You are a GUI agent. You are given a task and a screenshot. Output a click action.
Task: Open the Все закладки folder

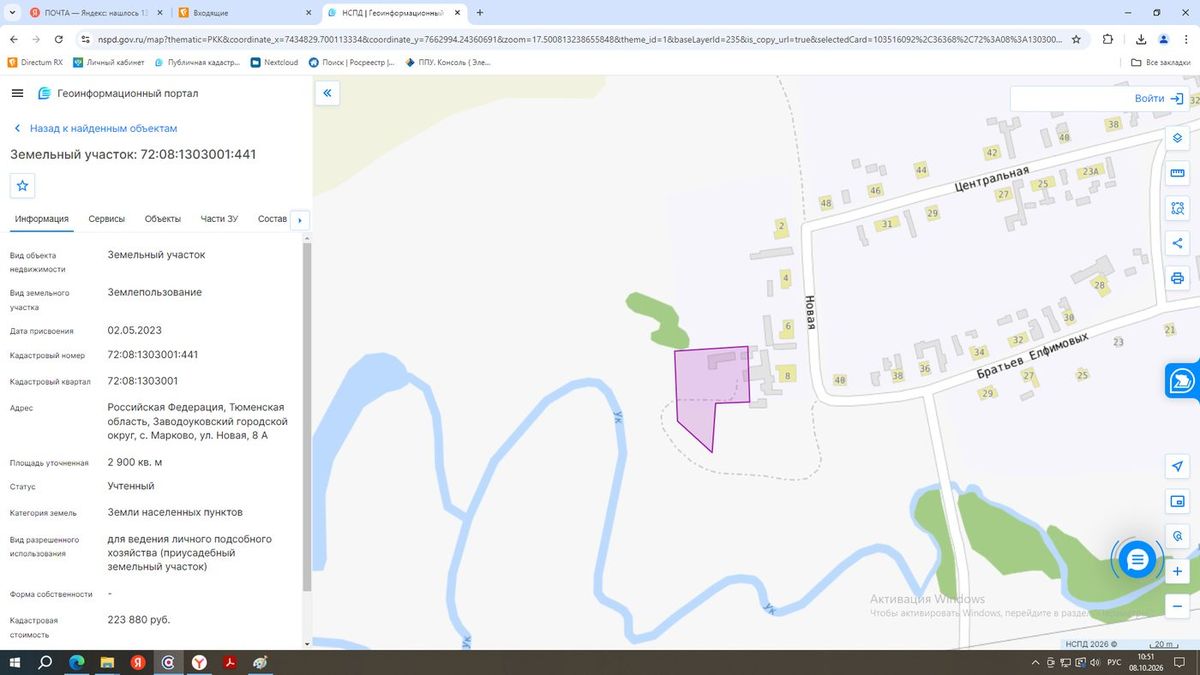[1159, 62]
